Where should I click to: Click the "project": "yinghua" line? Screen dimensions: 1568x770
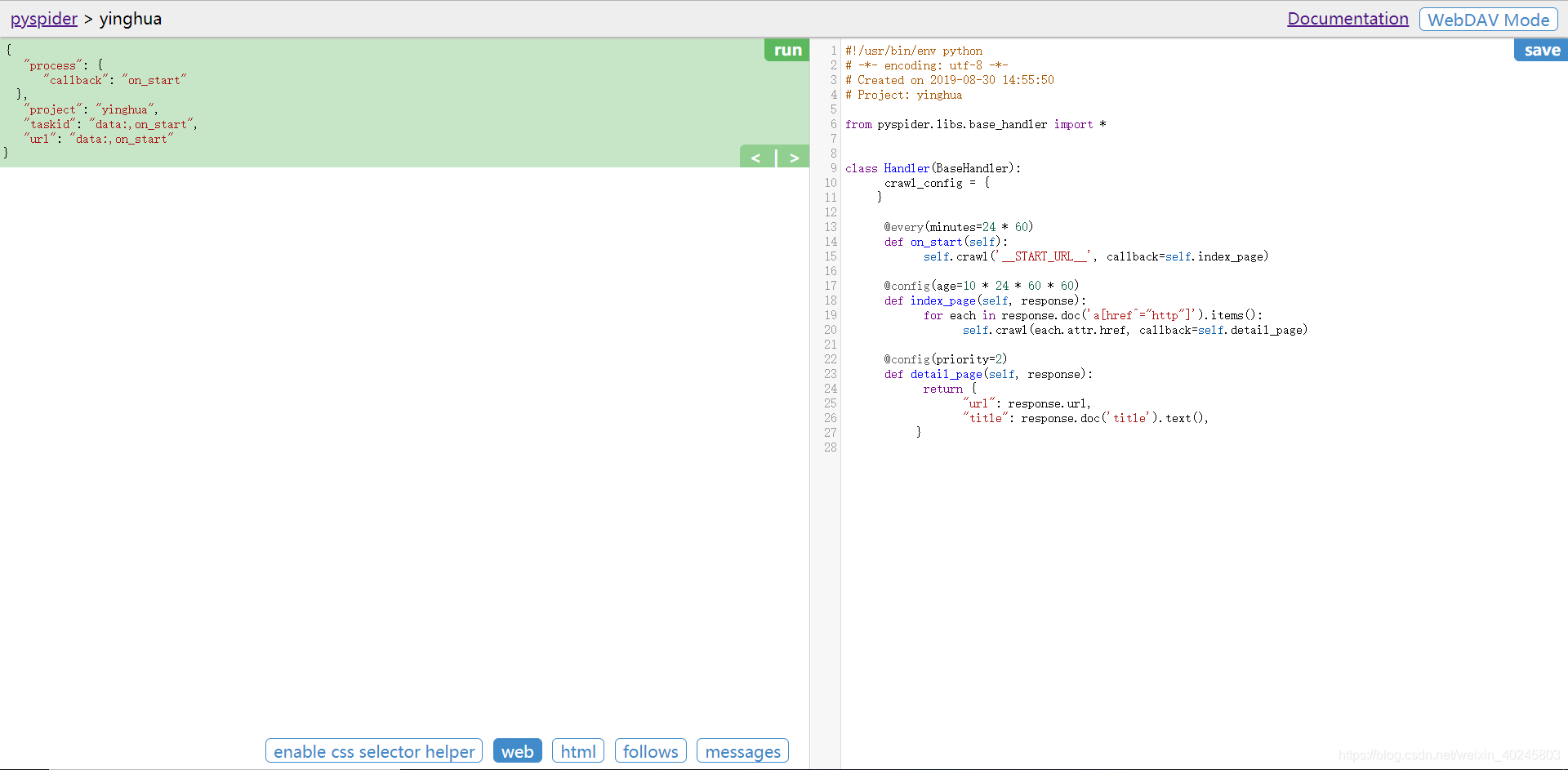(91, 109)
